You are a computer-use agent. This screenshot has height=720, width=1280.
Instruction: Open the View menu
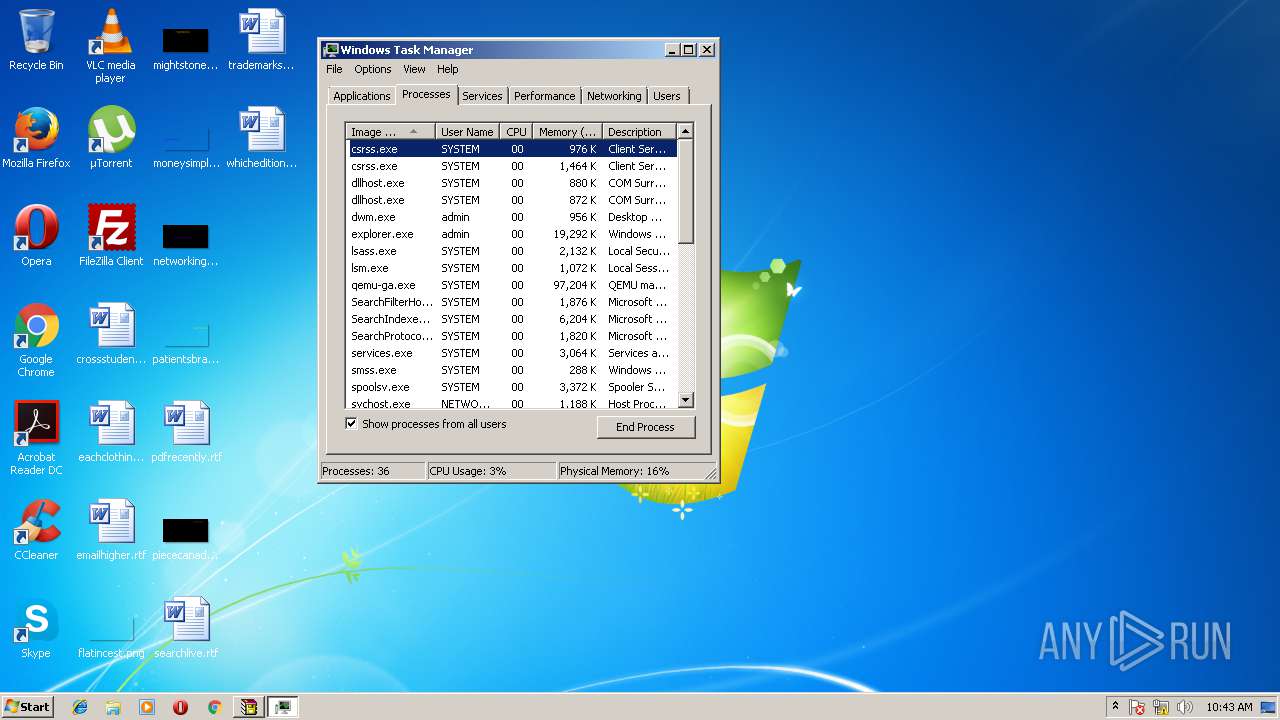coord(414,69)
